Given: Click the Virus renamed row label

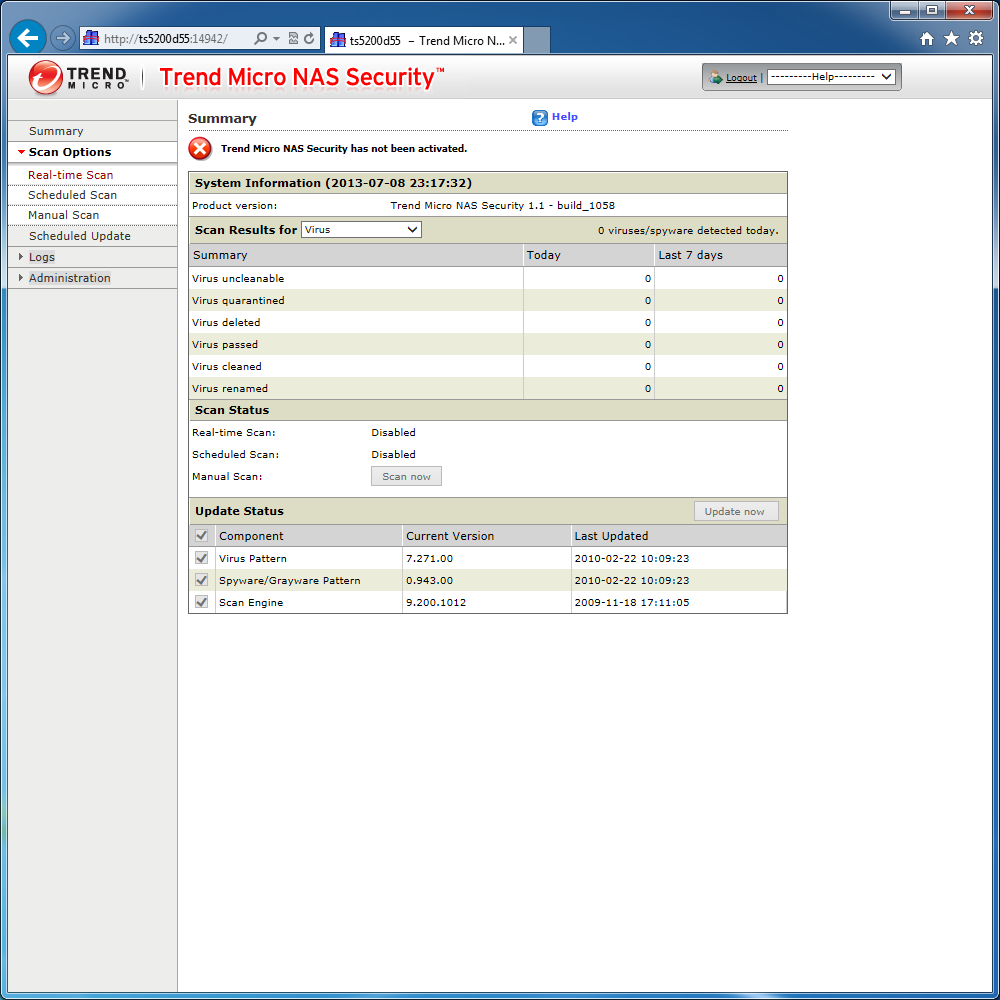Looking at the screenshot, I should click(x=230, y=388).
